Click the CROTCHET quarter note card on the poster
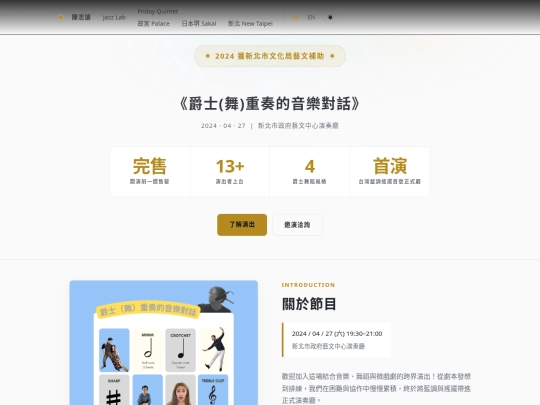540x405 pixels. coord(180,350)
